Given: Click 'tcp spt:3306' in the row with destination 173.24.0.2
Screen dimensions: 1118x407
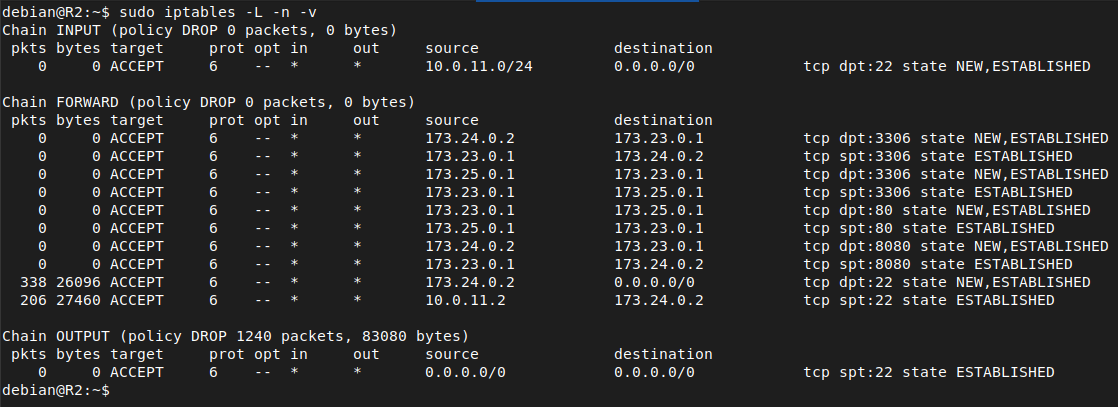Looking at the screenshot, I should (x=857, y=156).
